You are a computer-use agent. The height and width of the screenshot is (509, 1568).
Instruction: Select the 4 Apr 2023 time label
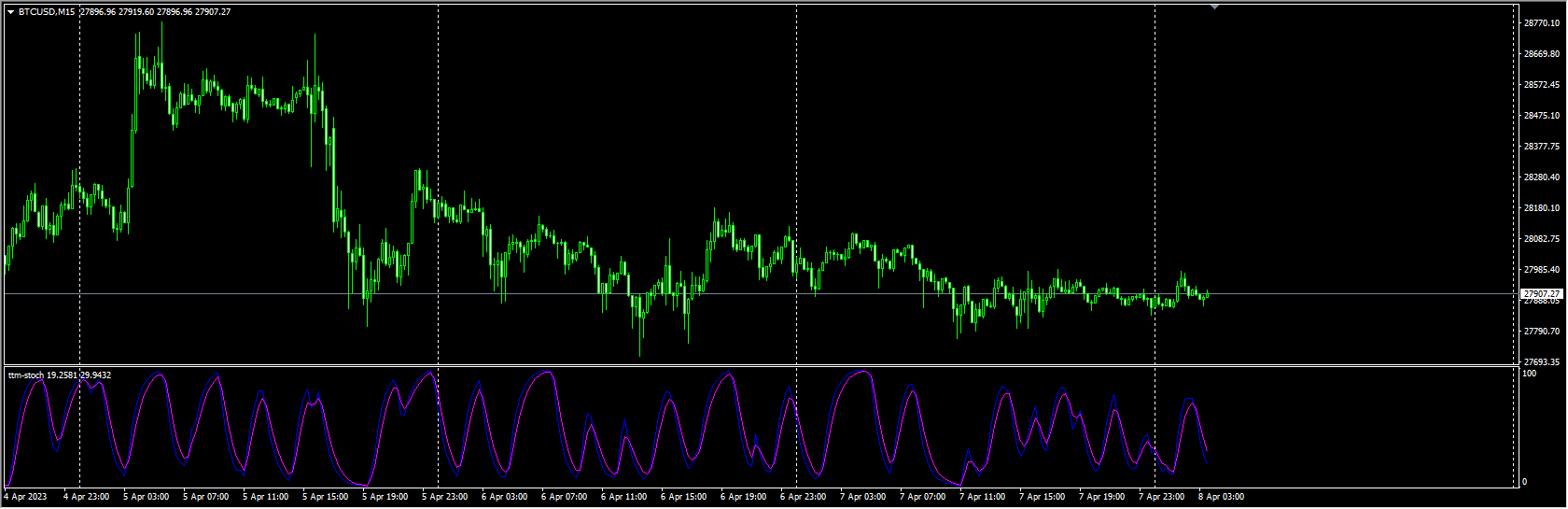(25, 497)
